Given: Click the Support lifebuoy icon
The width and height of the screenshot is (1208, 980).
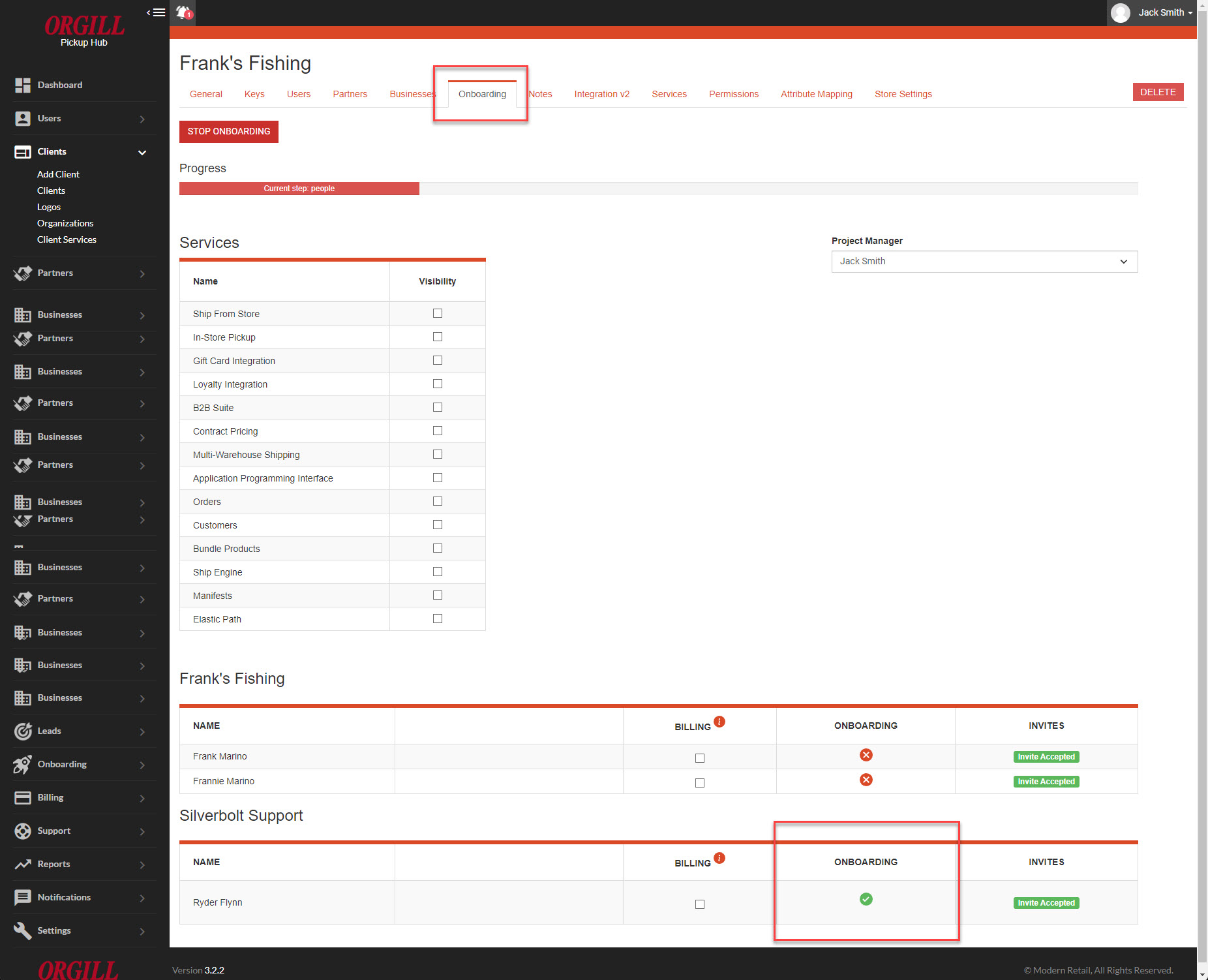Looking at the screenshot, I should pos(23,831).
